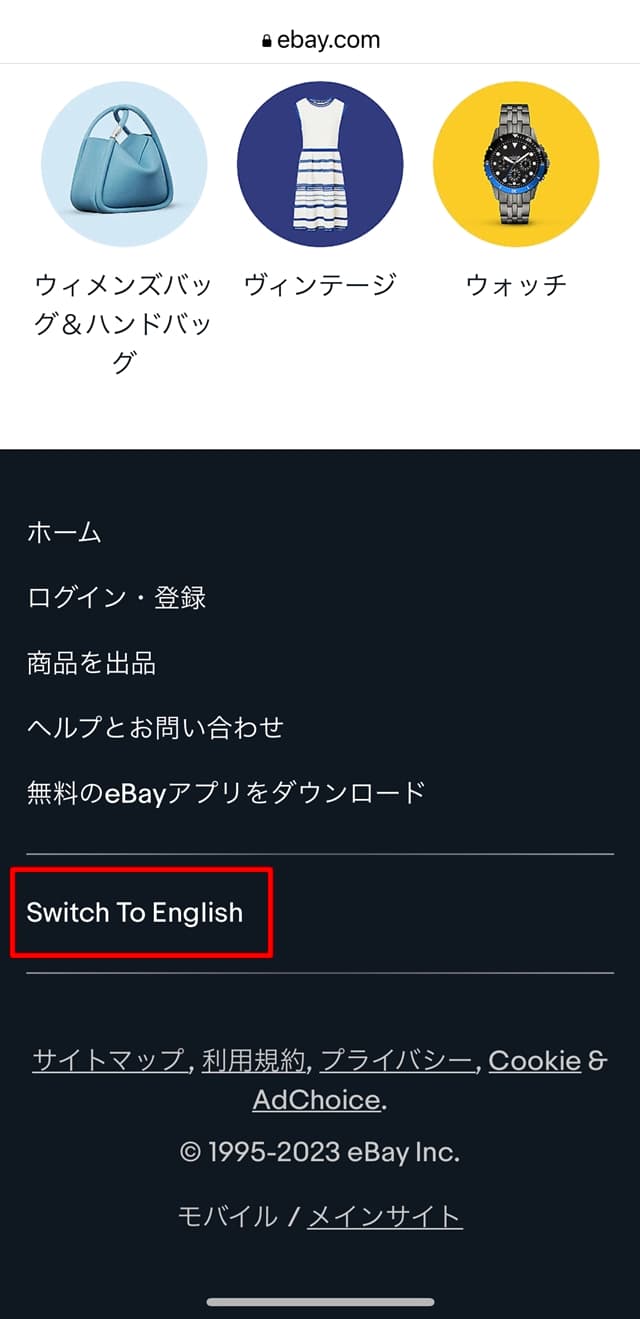Viewport: 640px width, 1319px height.
Task: Tap the ebay.com address text
Action: [328, 41]
